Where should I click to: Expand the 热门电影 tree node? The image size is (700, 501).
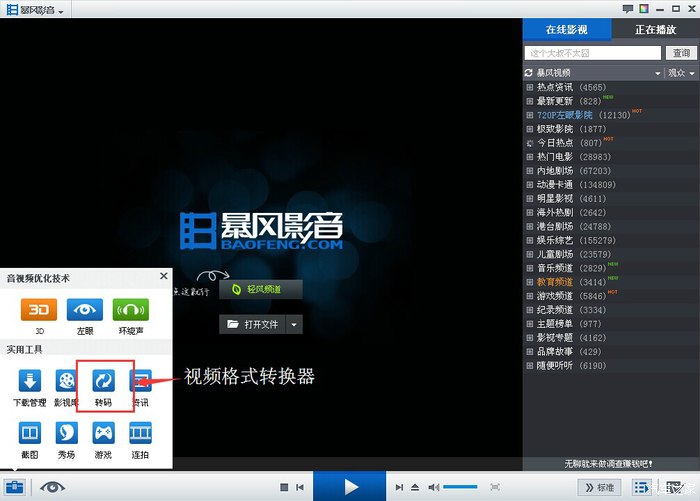click(530, 157)
